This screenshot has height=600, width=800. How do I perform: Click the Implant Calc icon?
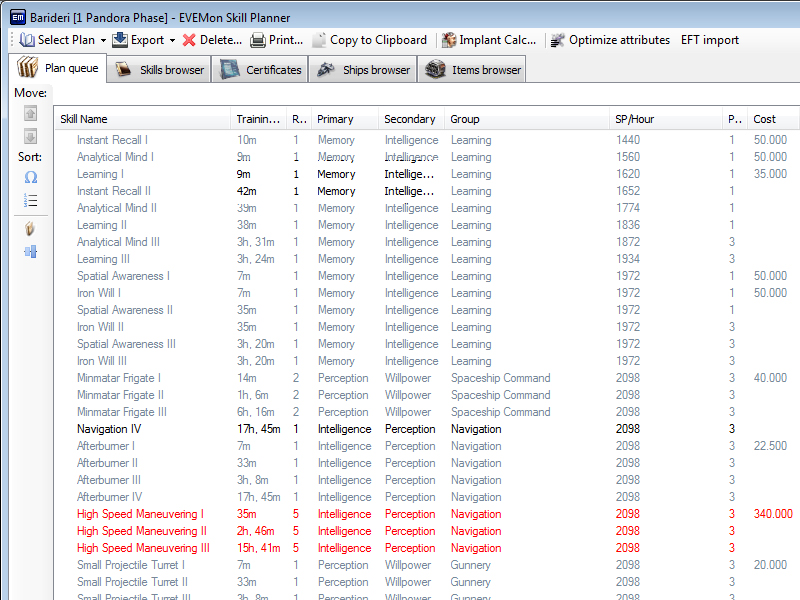pos(449,40)
